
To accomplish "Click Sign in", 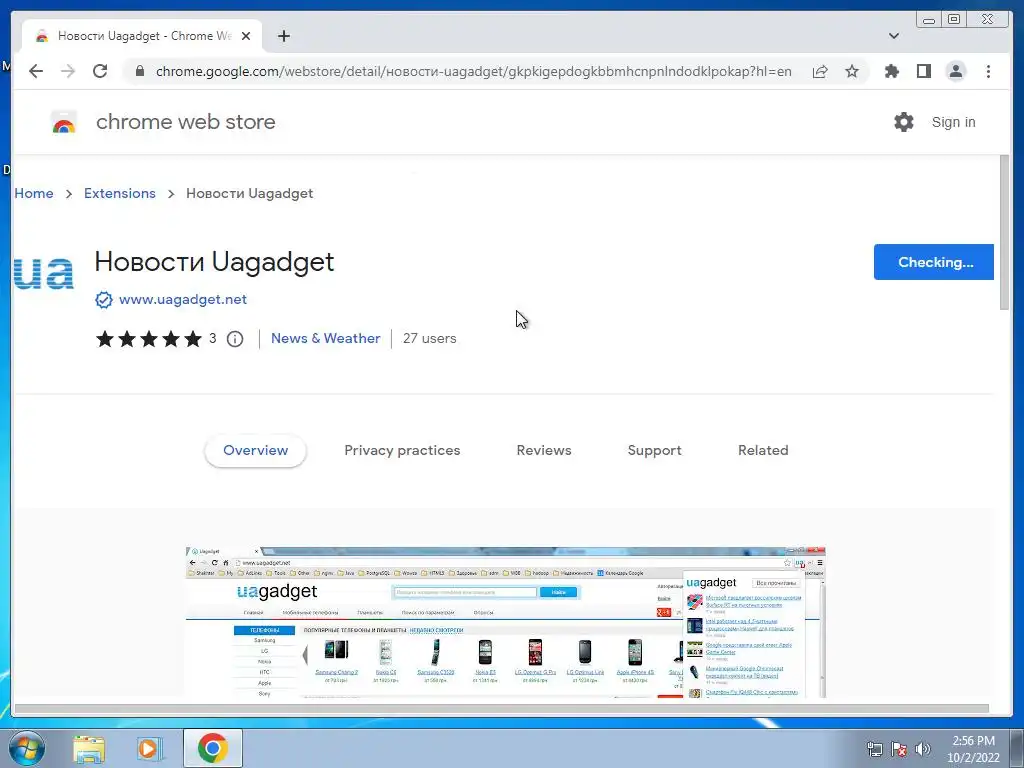I will click(953, 122).
